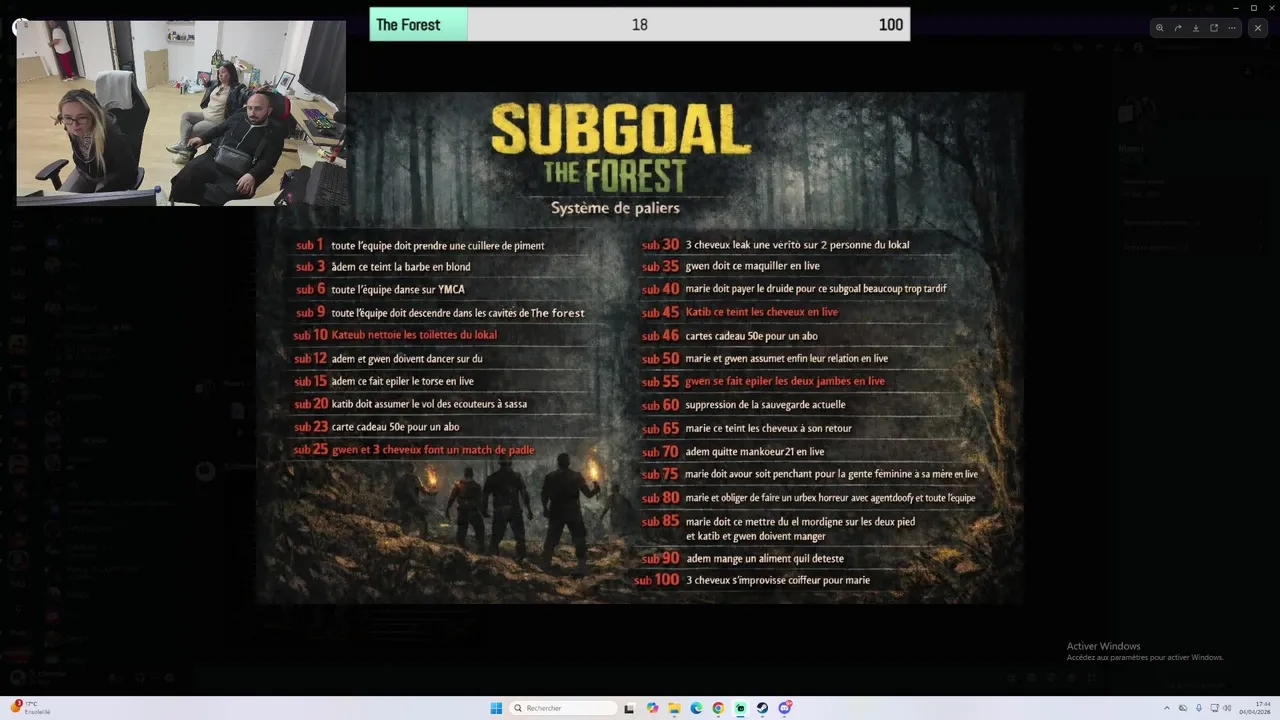Open the Windows Start menu
This screenshot has height=720, width=1280.
496,708
